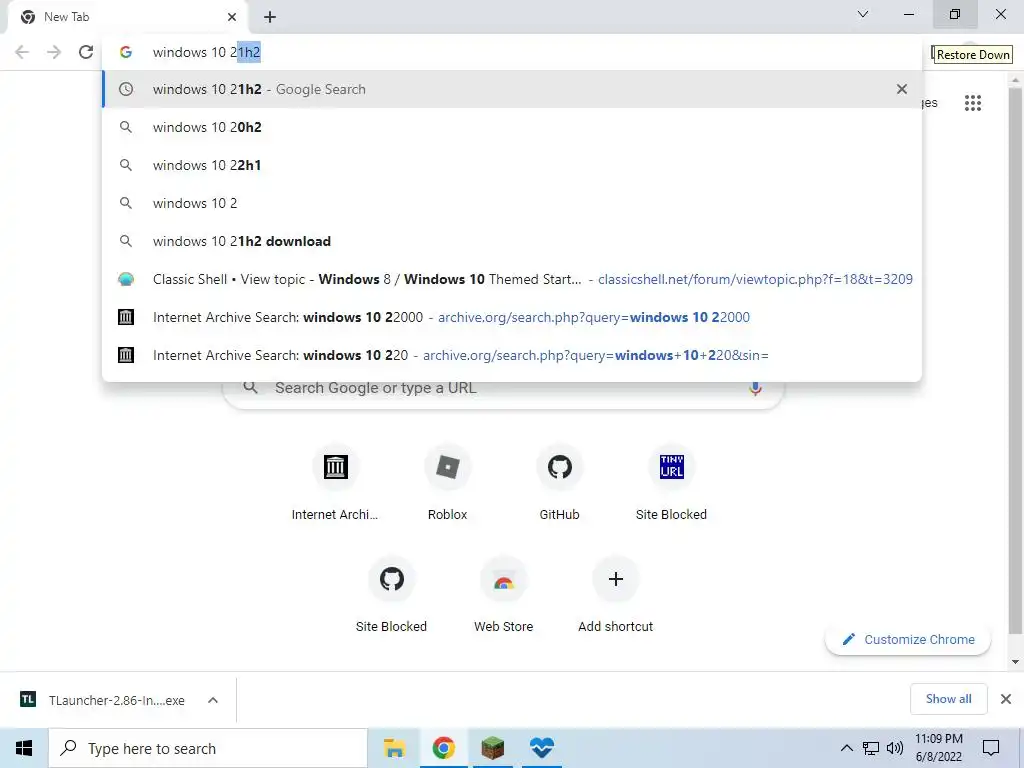Open Internet Archive Search 'windows 10 22000' suggestion

pyautogui.click(x=512, y=317)
